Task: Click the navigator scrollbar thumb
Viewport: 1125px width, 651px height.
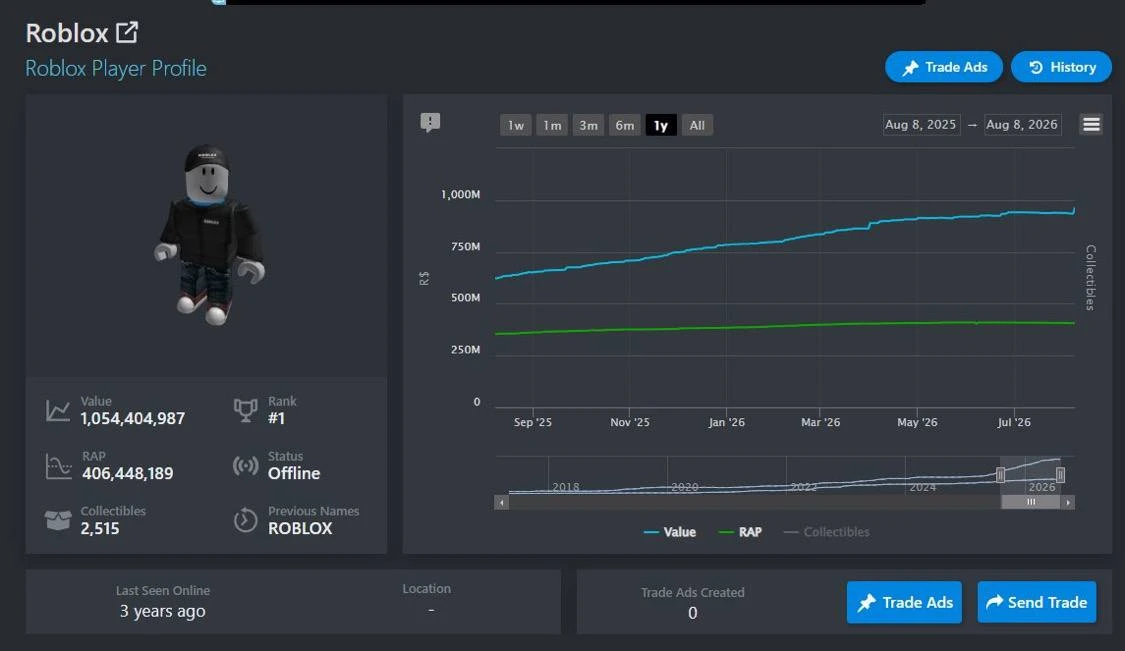Action: [x=1031, y=502]
